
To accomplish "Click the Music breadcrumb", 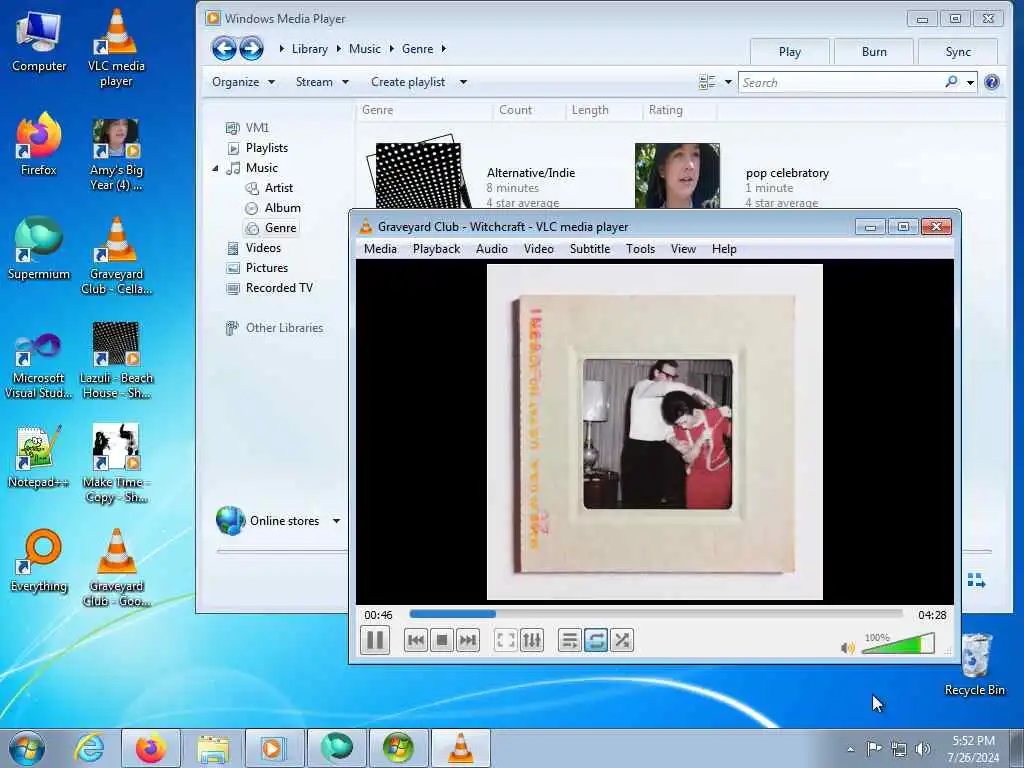I will click(364, 49).
